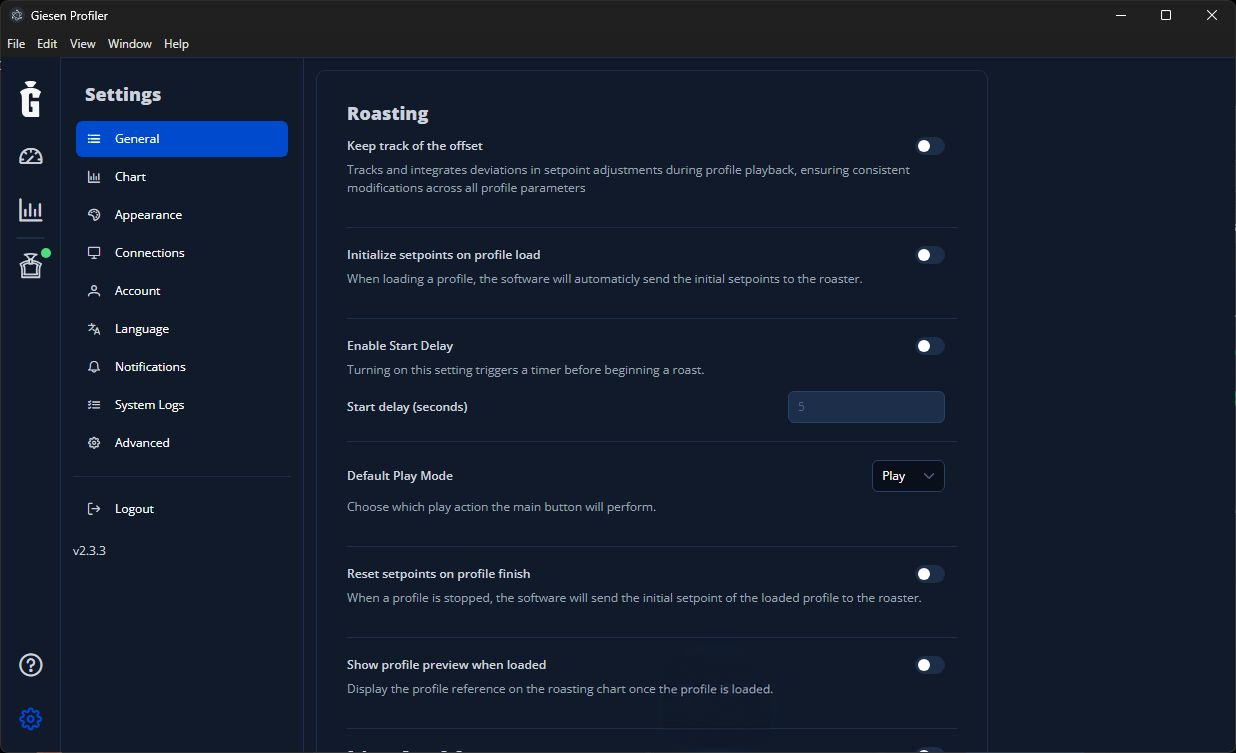Click the exit icon beside Logout

(x=94, y=509)
